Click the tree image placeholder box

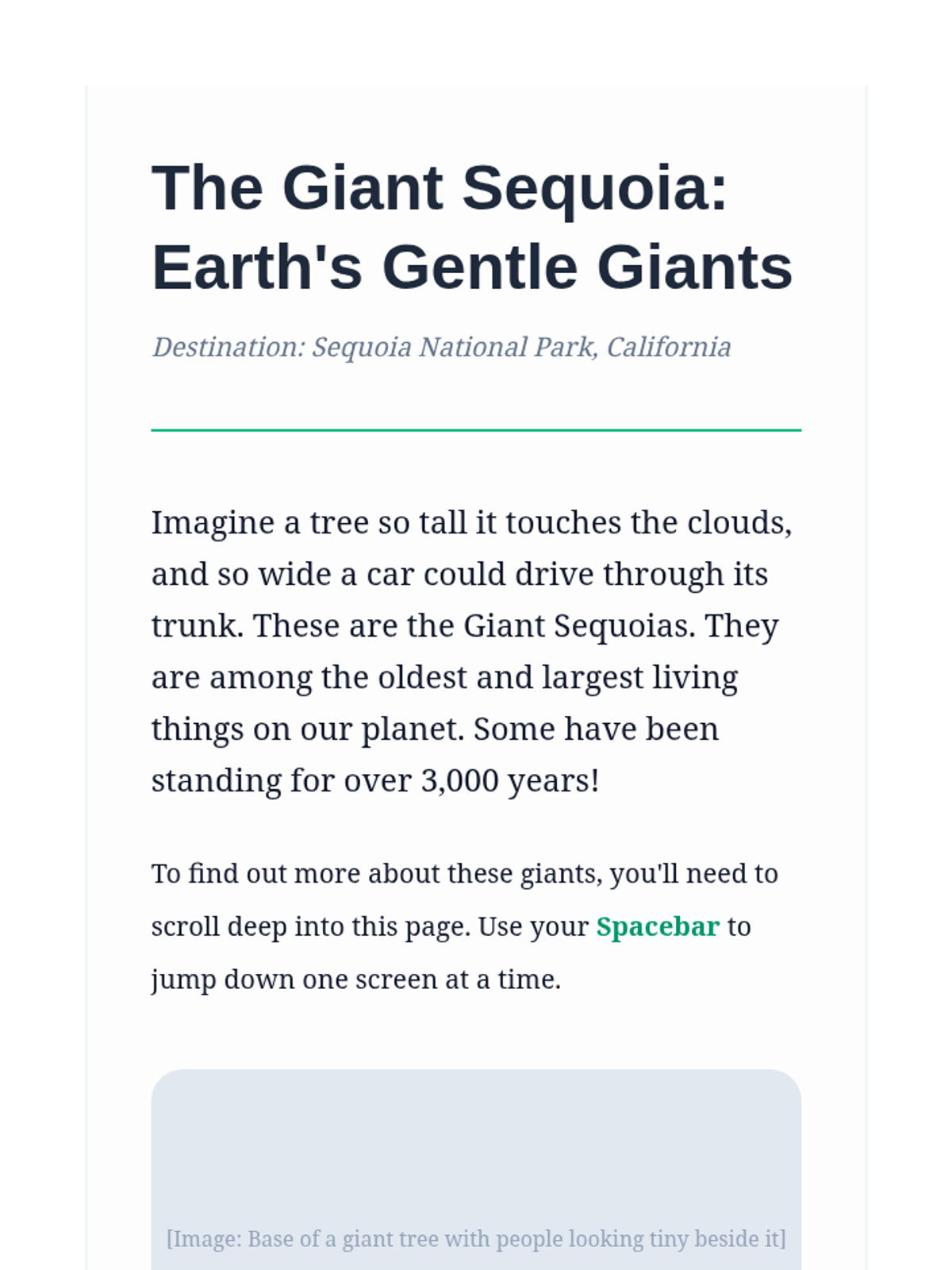click(x=476, y=1169)
